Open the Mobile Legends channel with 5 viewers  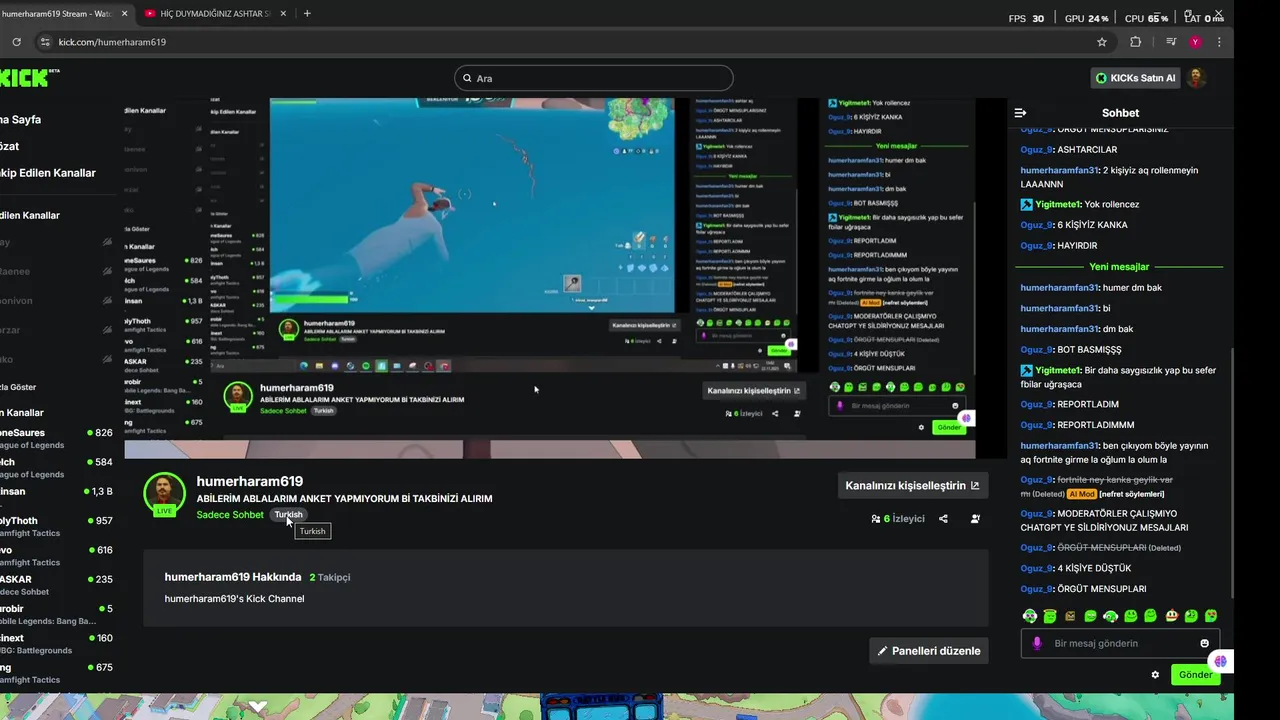[56, 614]
